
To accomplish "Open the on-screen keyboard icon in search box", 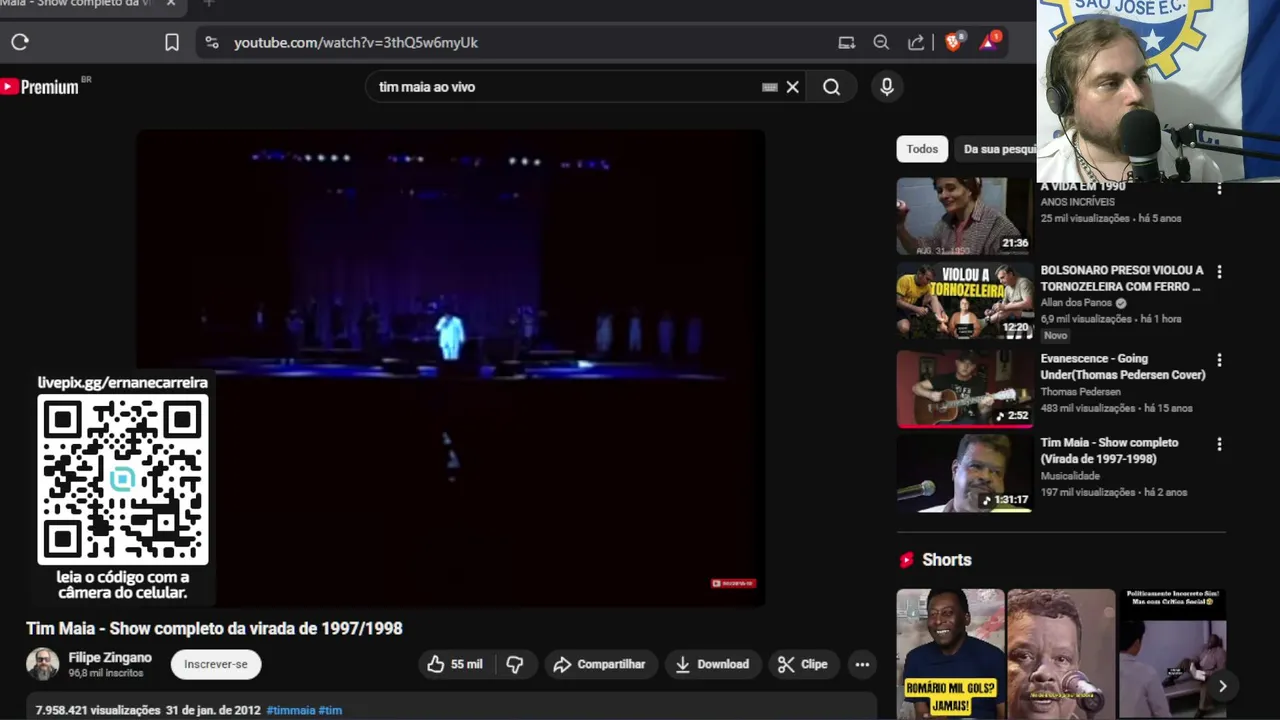I will (770, 87).
